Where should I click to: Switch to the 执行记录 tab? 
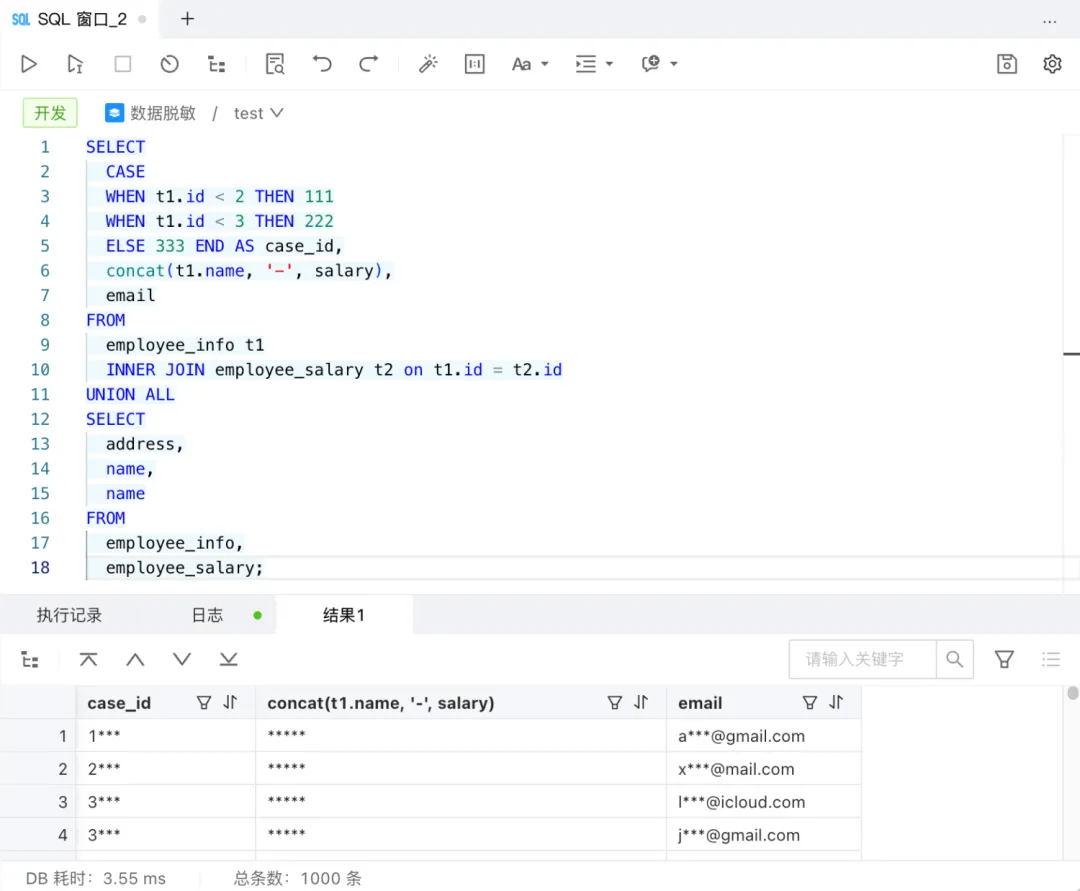tap(69, 615)
